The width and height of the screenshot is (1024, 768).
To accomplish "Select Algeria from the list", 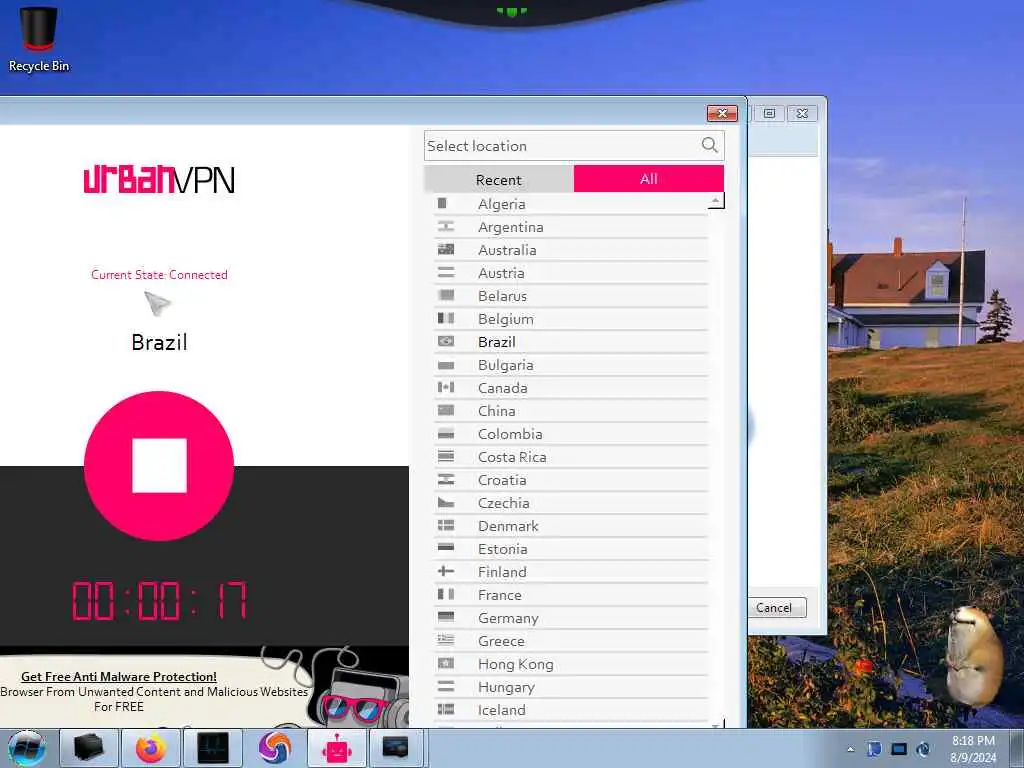I will click(571, 204).
